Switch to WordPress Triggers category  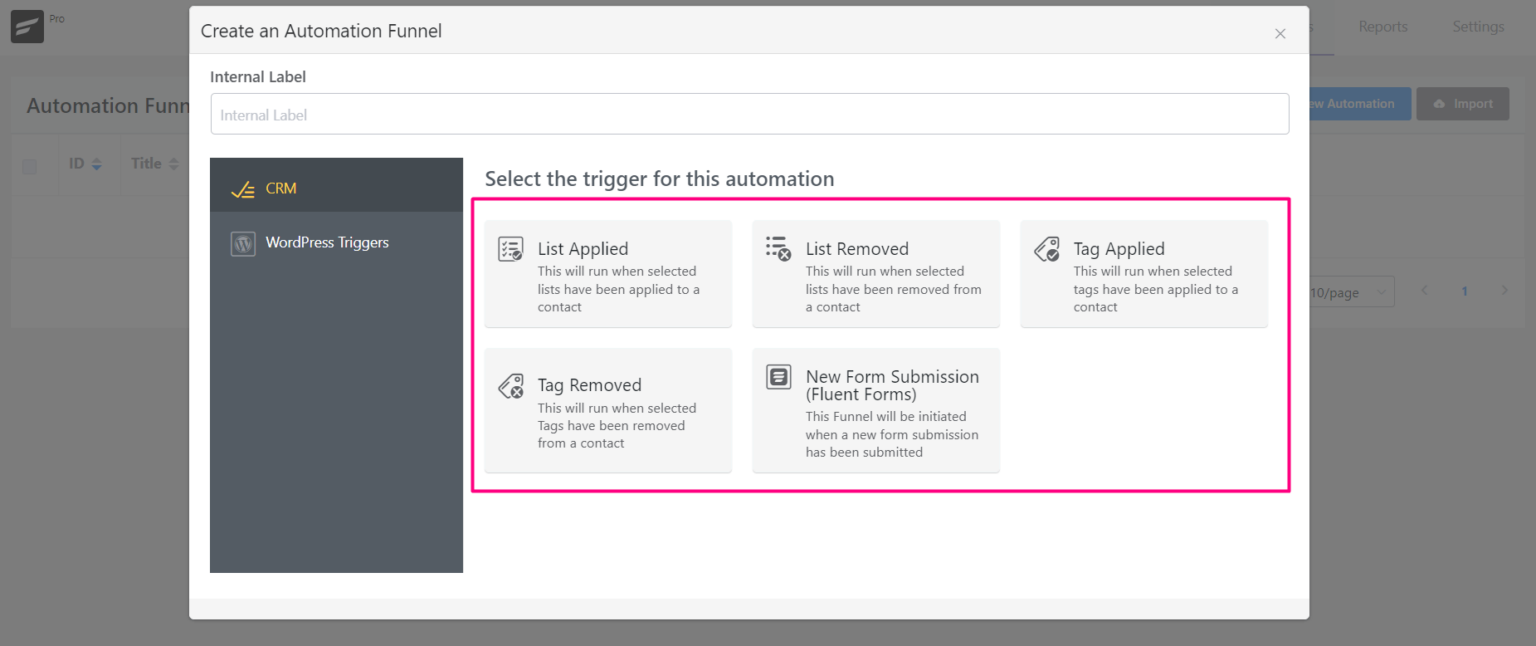[326, 243]
